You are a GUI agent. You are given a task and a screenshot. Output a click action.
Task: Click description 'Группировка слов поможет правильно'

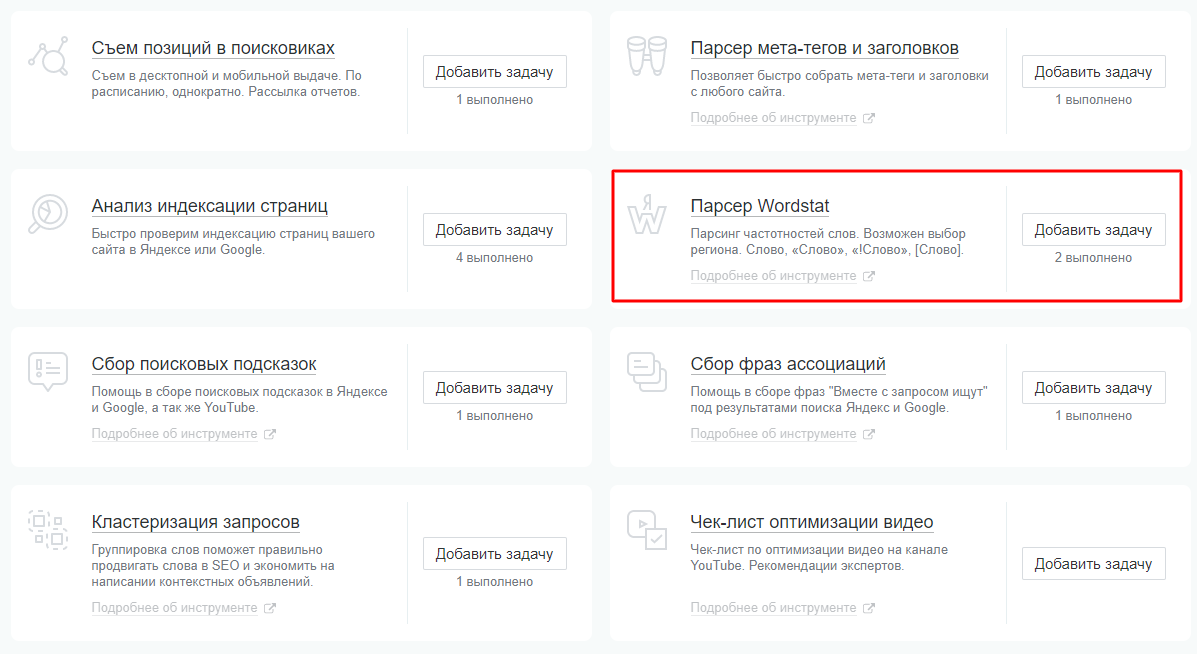(x=213, y=565)
